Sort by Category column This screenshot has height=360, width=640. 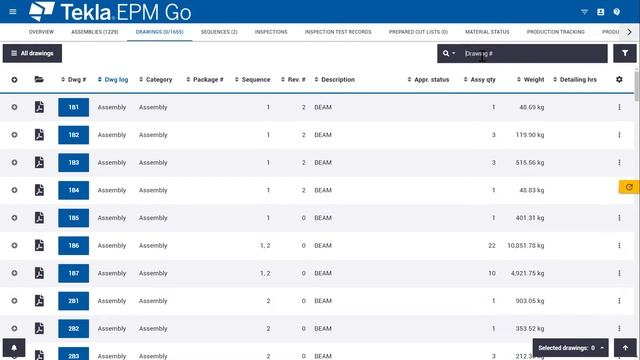coord(156,80)
